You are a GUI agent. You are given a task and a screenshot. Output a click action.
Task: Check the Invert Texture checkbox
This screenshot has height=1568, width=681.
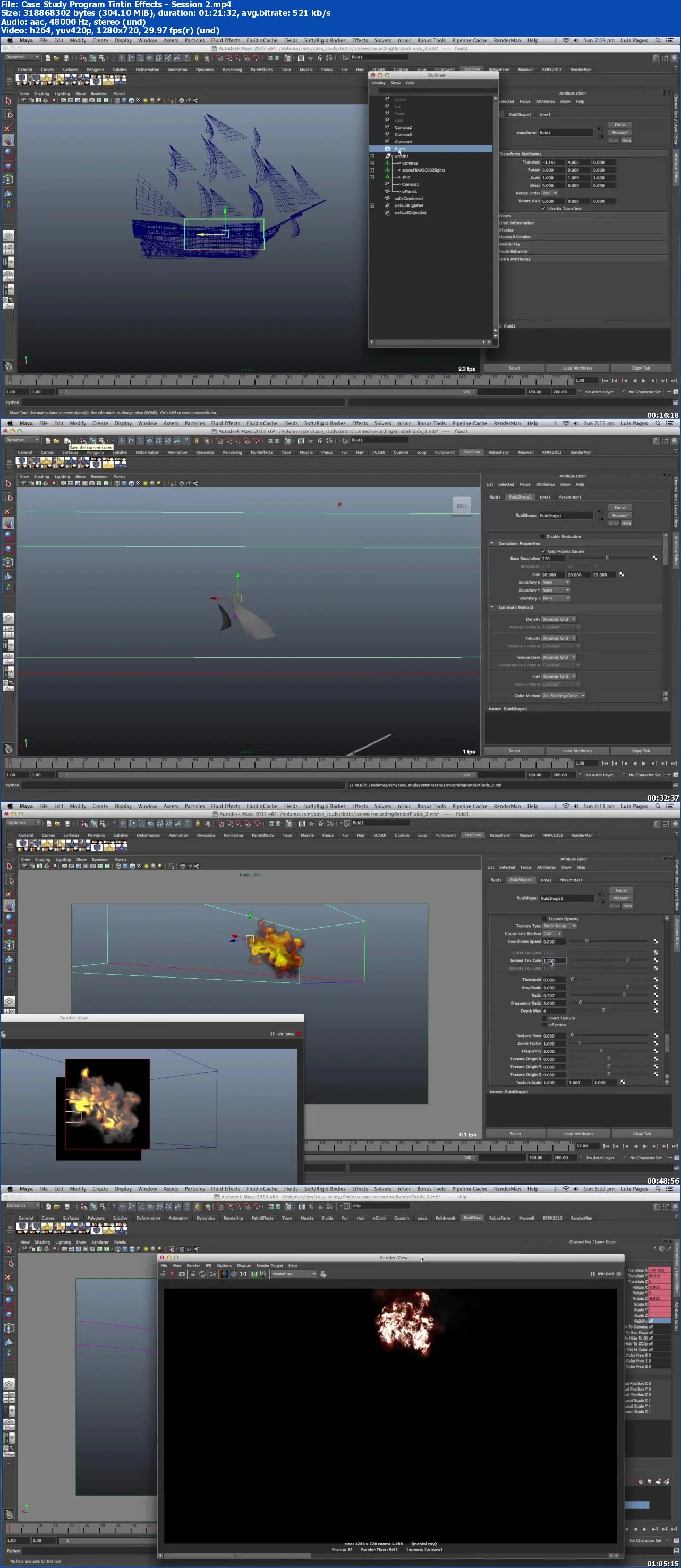click(544, 1018)
